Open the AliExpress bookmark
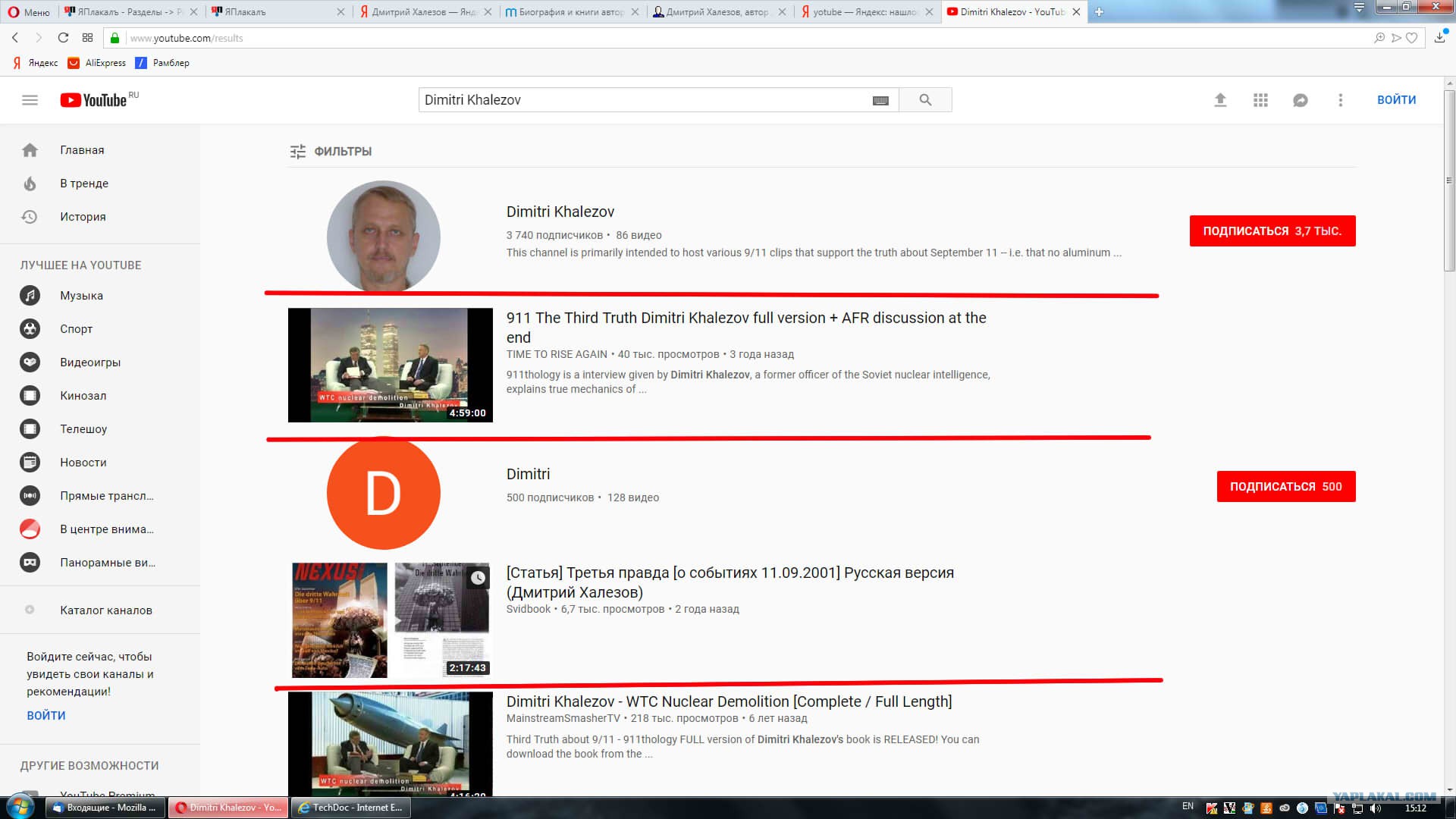Viewport: 1456px width, 819px height. (97, 63)
